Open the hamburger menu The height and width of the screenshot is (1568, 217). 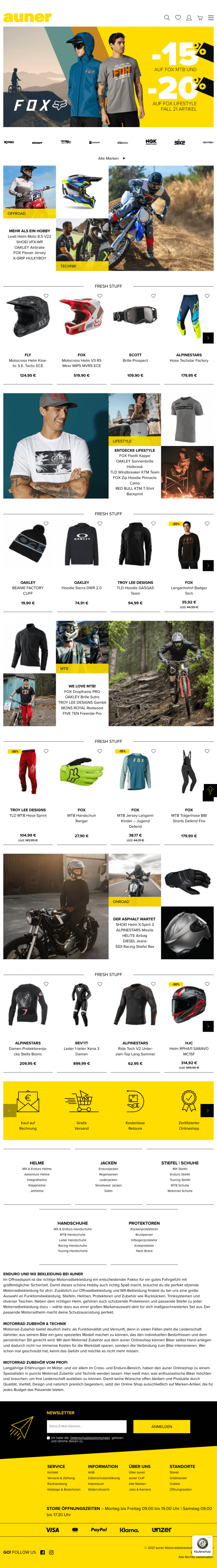pyautogui.click(x=211, y=18)
